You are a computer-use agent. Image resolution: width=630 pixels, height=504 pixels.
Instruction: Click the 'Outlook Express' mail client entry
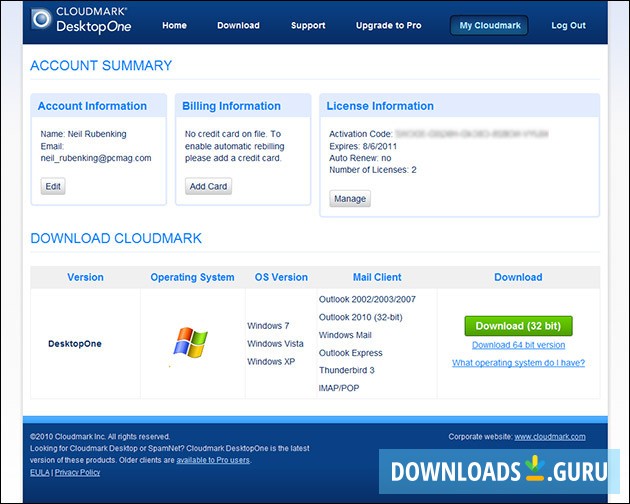tap(350, 353)
